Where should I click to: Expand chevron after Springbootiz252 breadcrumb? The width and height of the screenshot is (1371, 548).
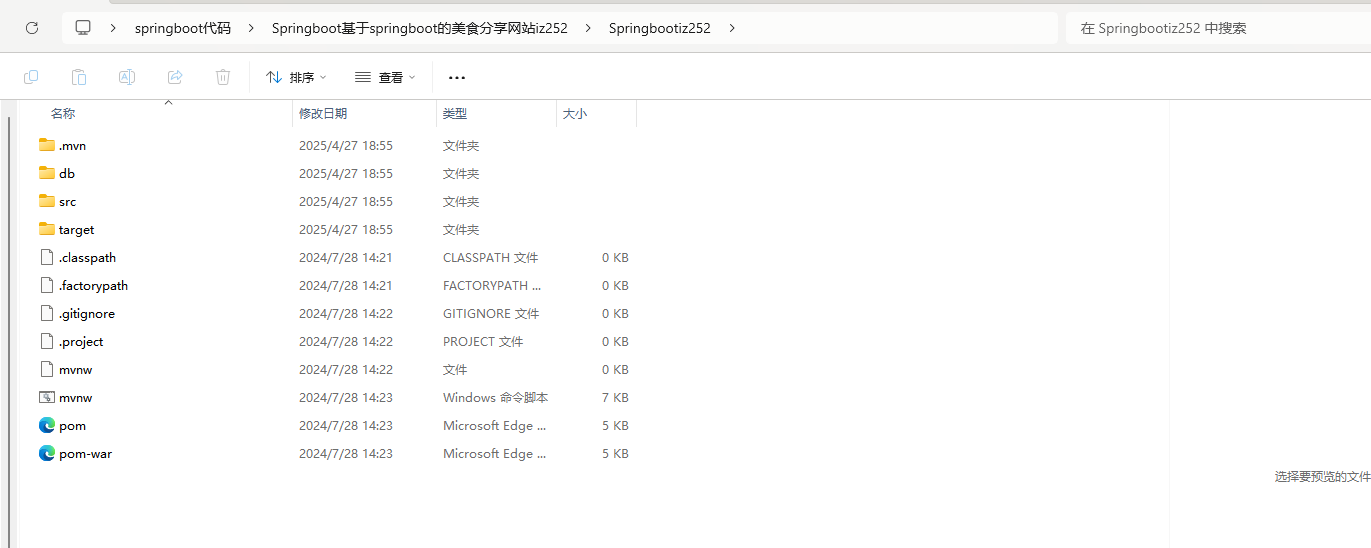(732, 28)
